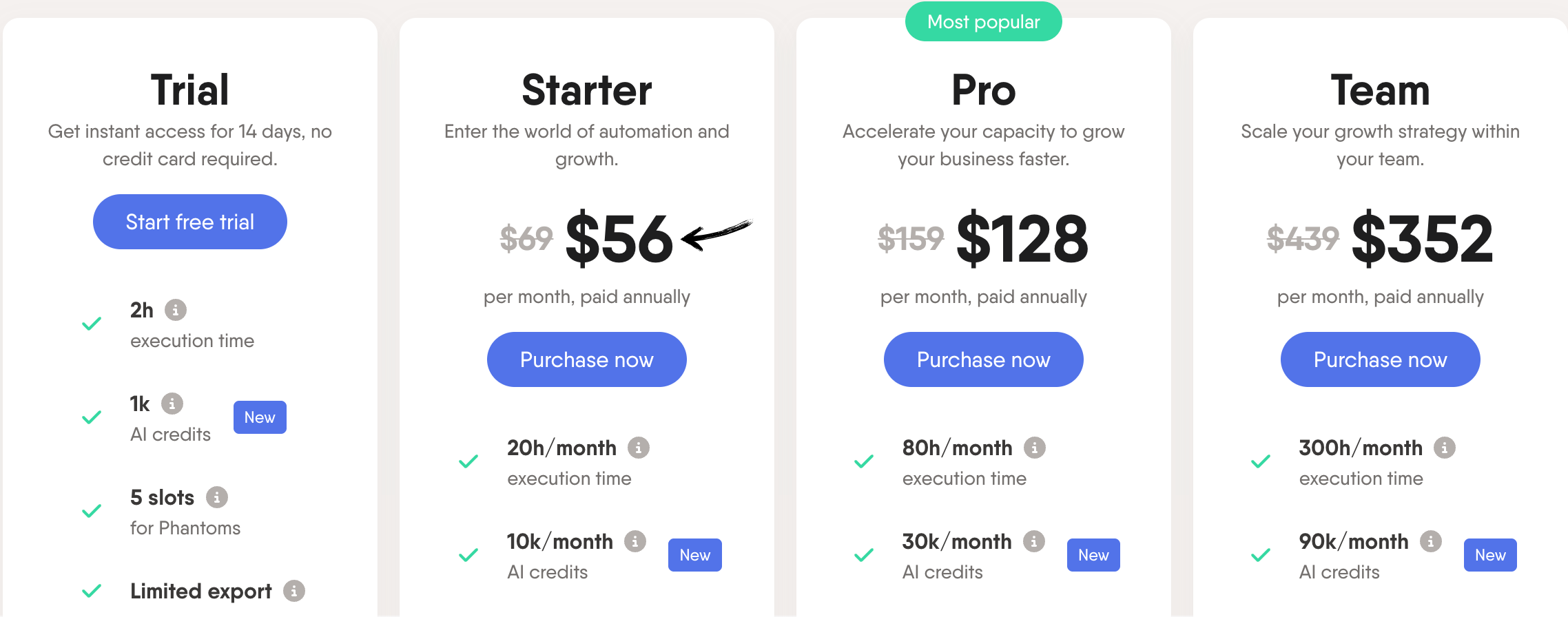1568x617 pixels.
Task: Show info for Starter 10k/month AI credits
Action: 635,541
